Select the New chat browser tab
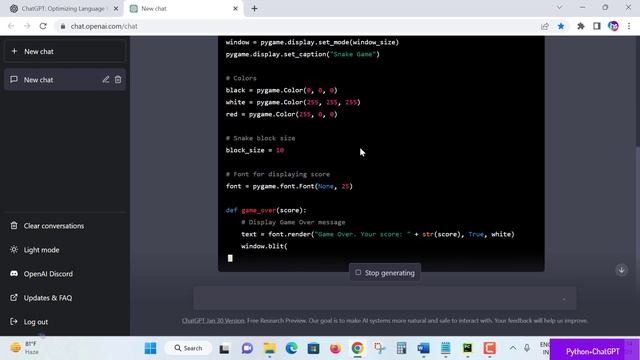This screenshot has height=360, width=640. point(184,9)
